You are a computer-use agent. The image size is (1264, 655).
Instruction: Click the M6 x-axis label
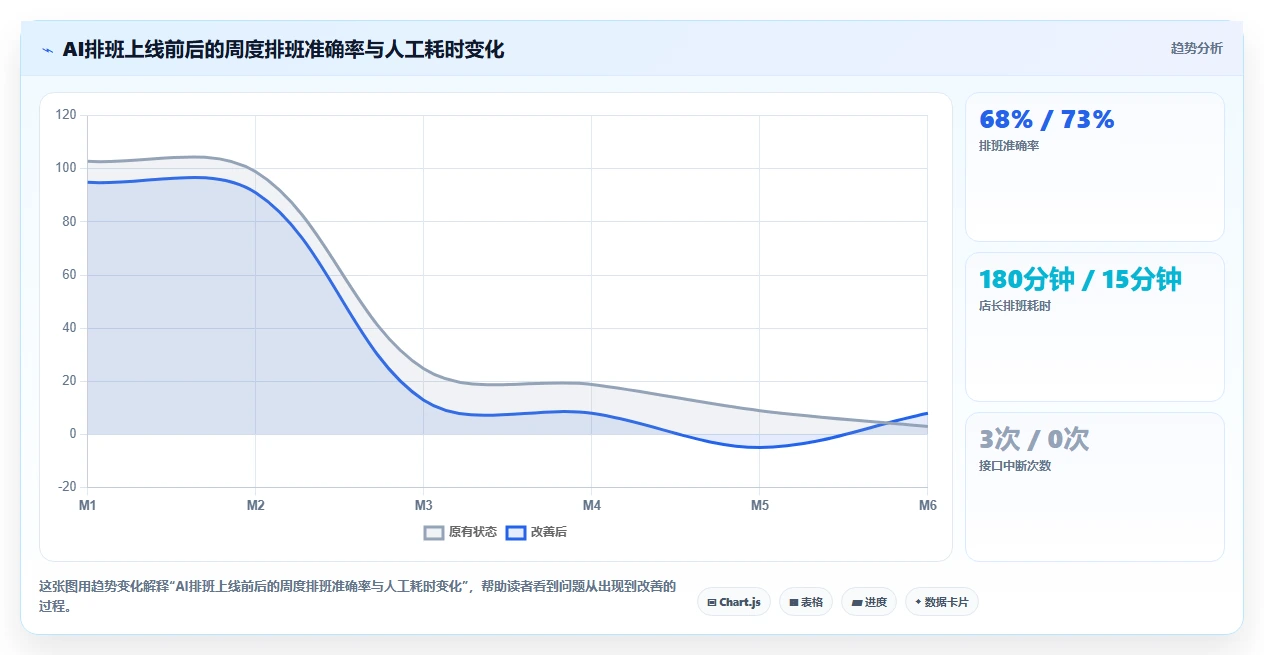click(x=928, y=506)
